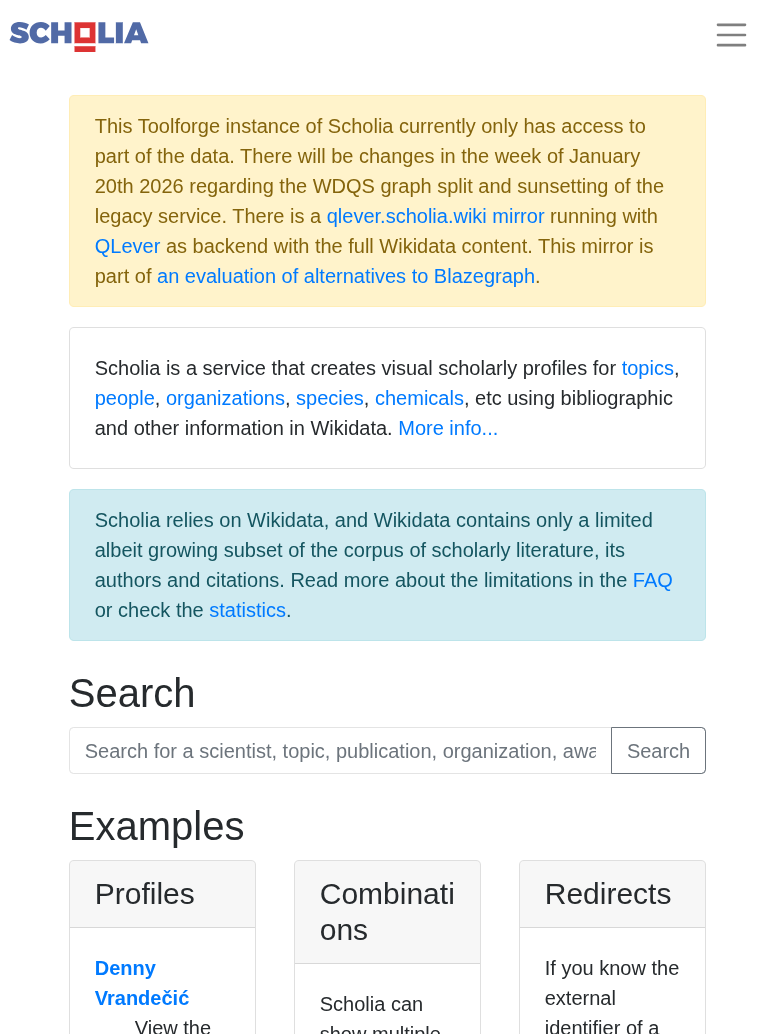Viewport: 765px width, 1034px height.
Task: Click the Combinations card header
Action: coord(387,912)
